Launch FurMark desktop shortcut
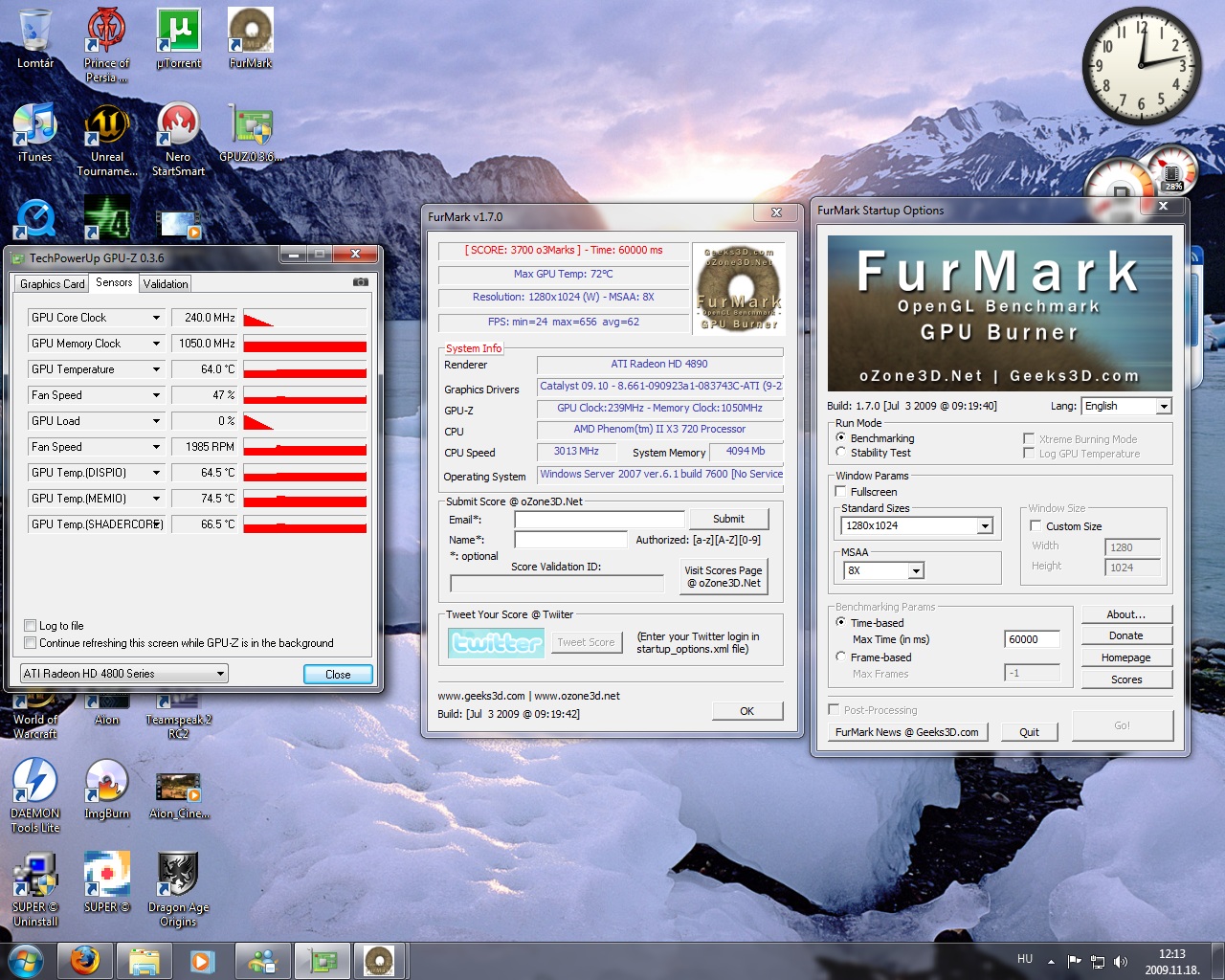The height and width of the screenshot is (980, 1225). [x=251, y=38]
